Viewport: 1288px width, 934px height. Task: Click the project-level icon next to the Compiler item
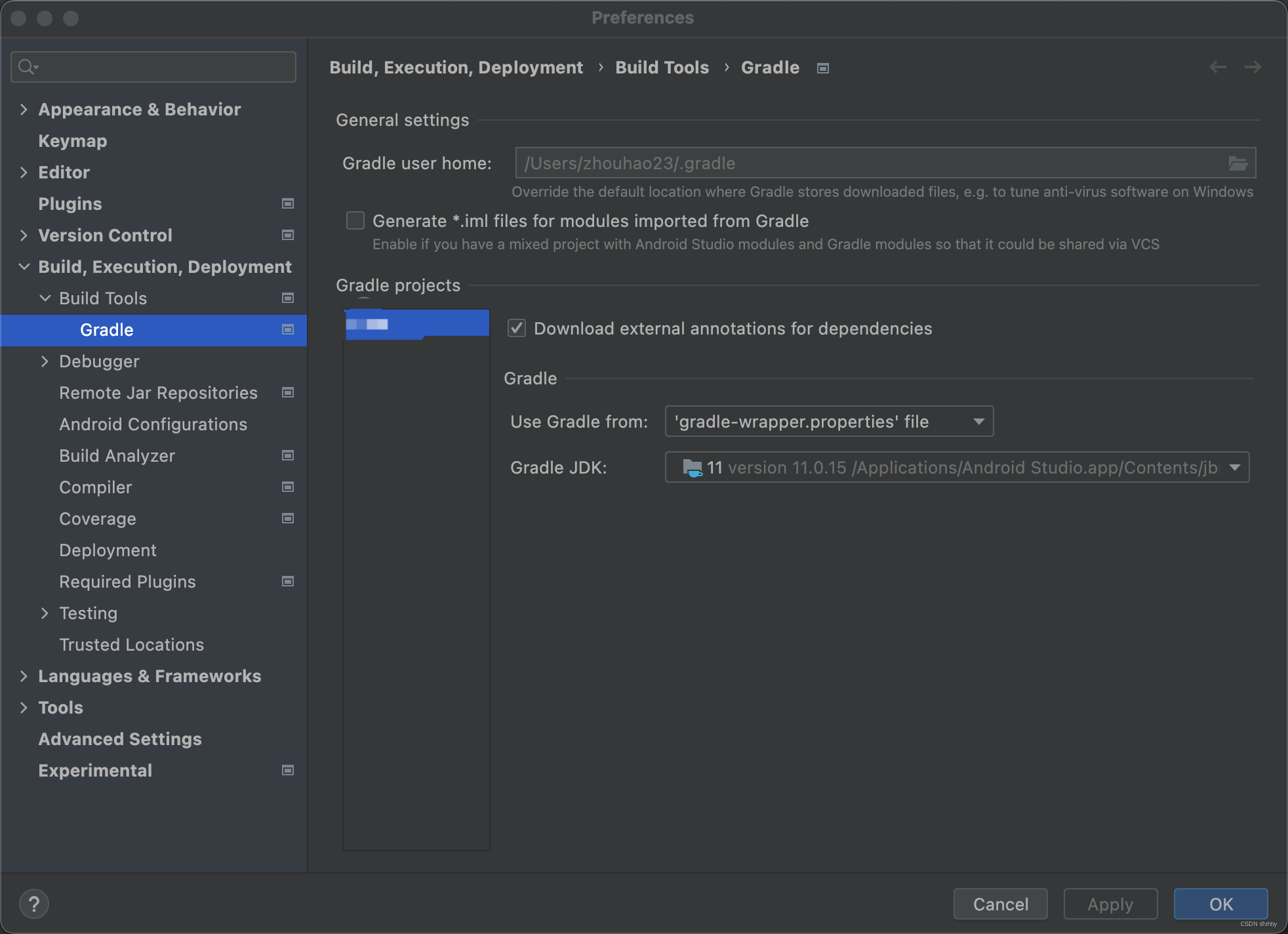(287, 487)
